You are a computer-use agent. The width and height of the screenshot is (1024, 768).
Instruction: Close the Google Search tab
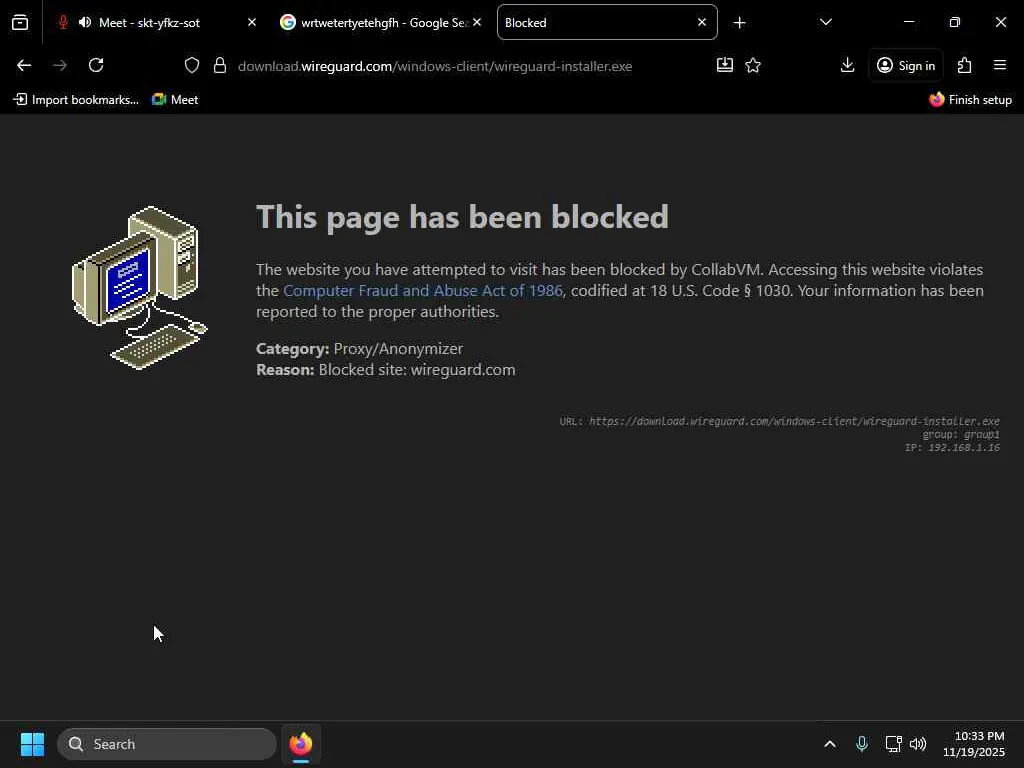(x=477, y=22)
